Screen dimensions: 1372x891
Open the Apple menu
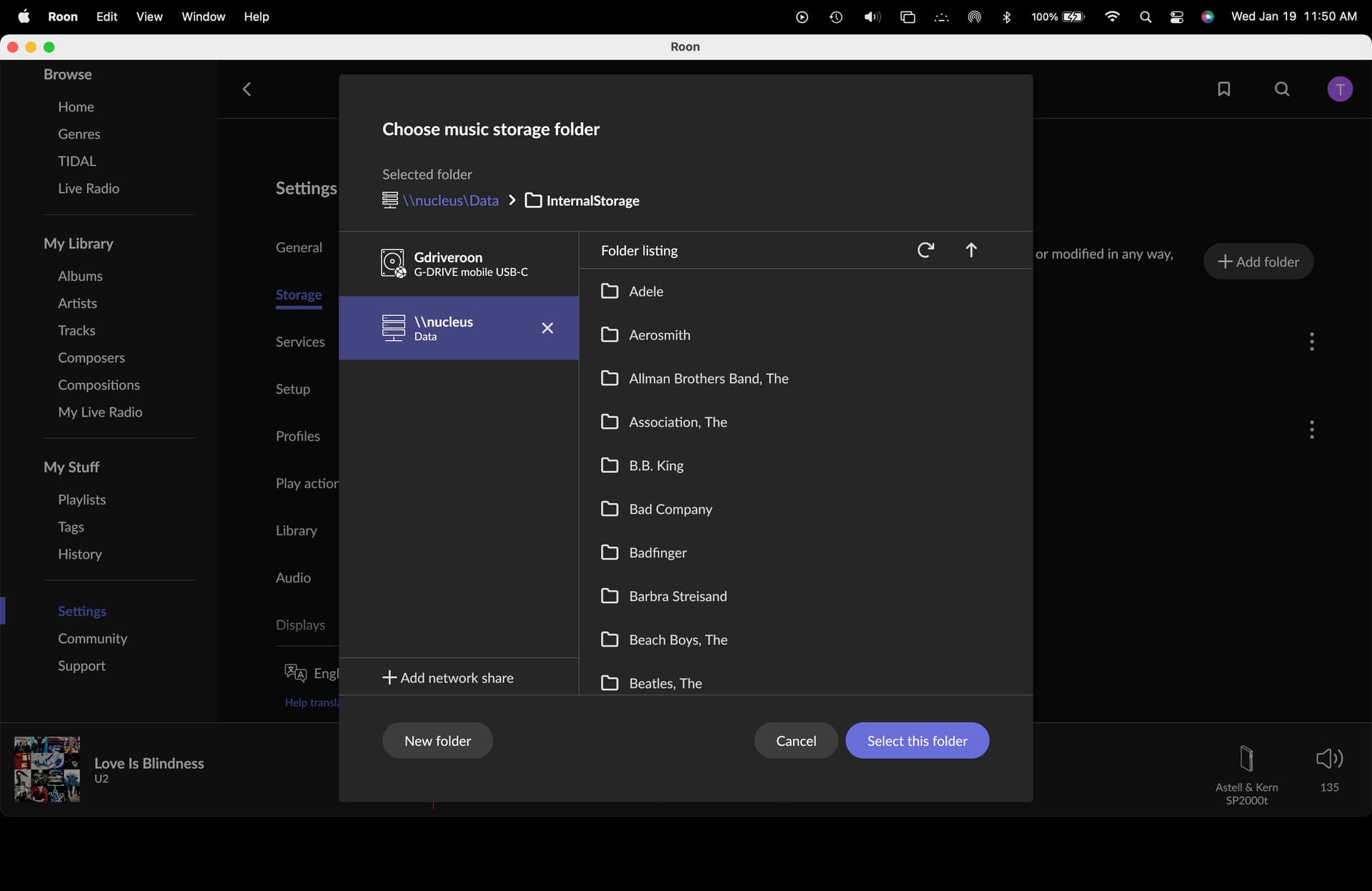(x=24, y=16)
